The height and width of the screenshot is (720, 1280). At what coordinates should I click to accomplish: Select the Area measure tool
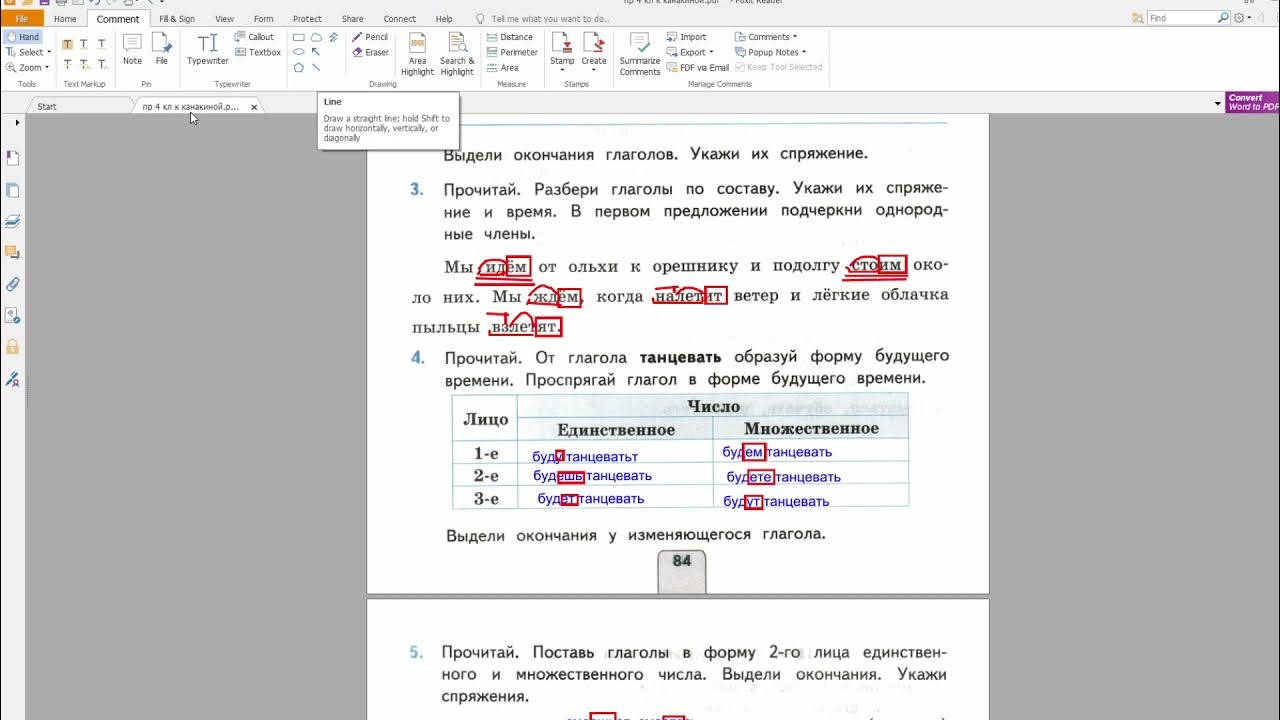pos(502,68)
